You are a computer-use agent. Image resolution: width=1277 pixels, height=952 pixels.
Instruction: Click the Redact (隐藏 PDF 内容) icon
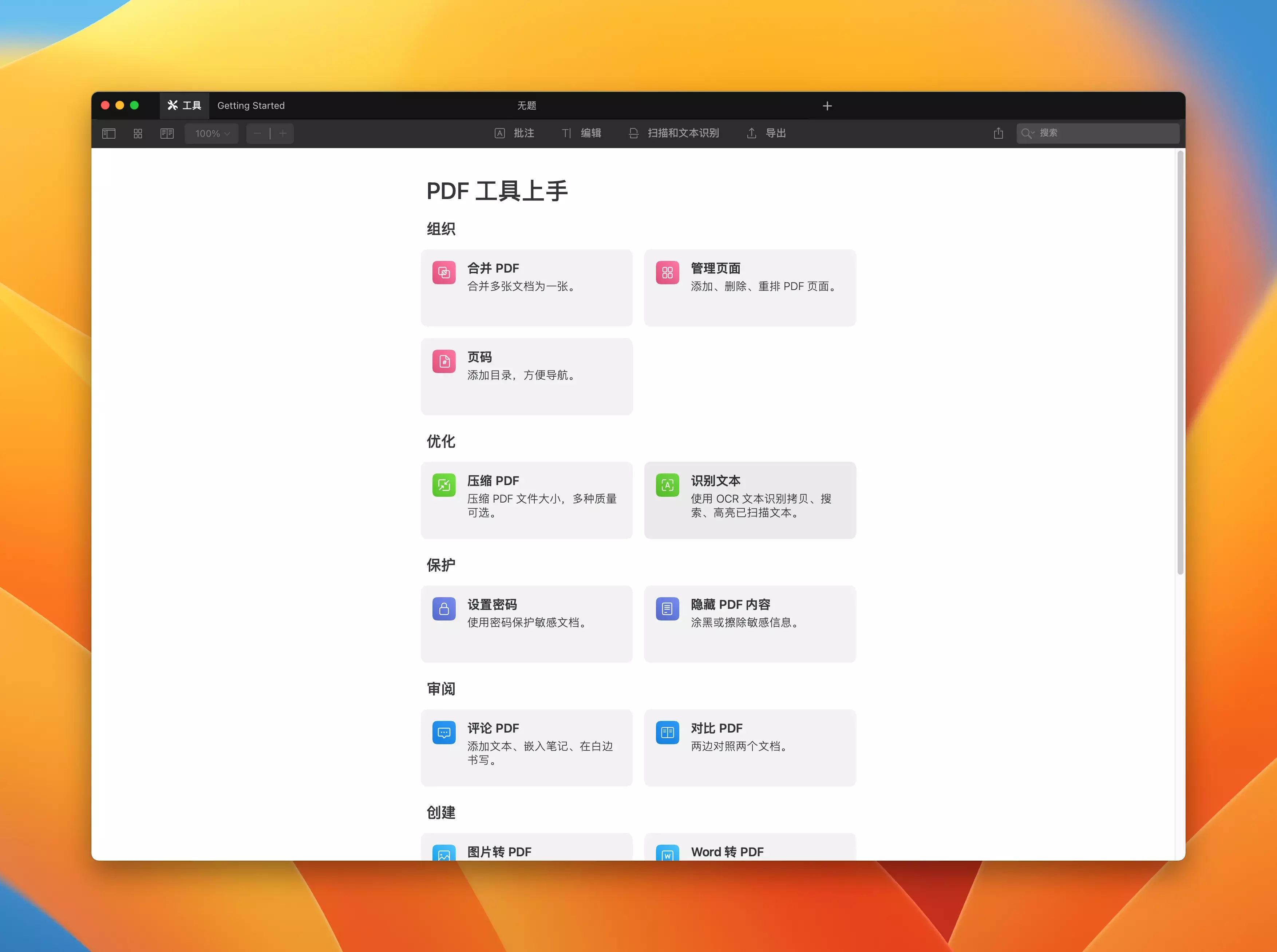click(x=667, y=608)
